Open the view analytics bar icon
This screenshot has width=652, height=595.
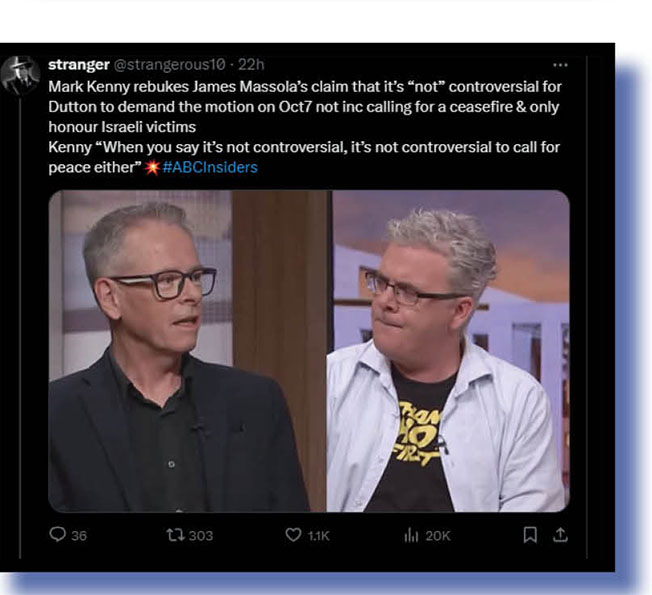(411, 536)
